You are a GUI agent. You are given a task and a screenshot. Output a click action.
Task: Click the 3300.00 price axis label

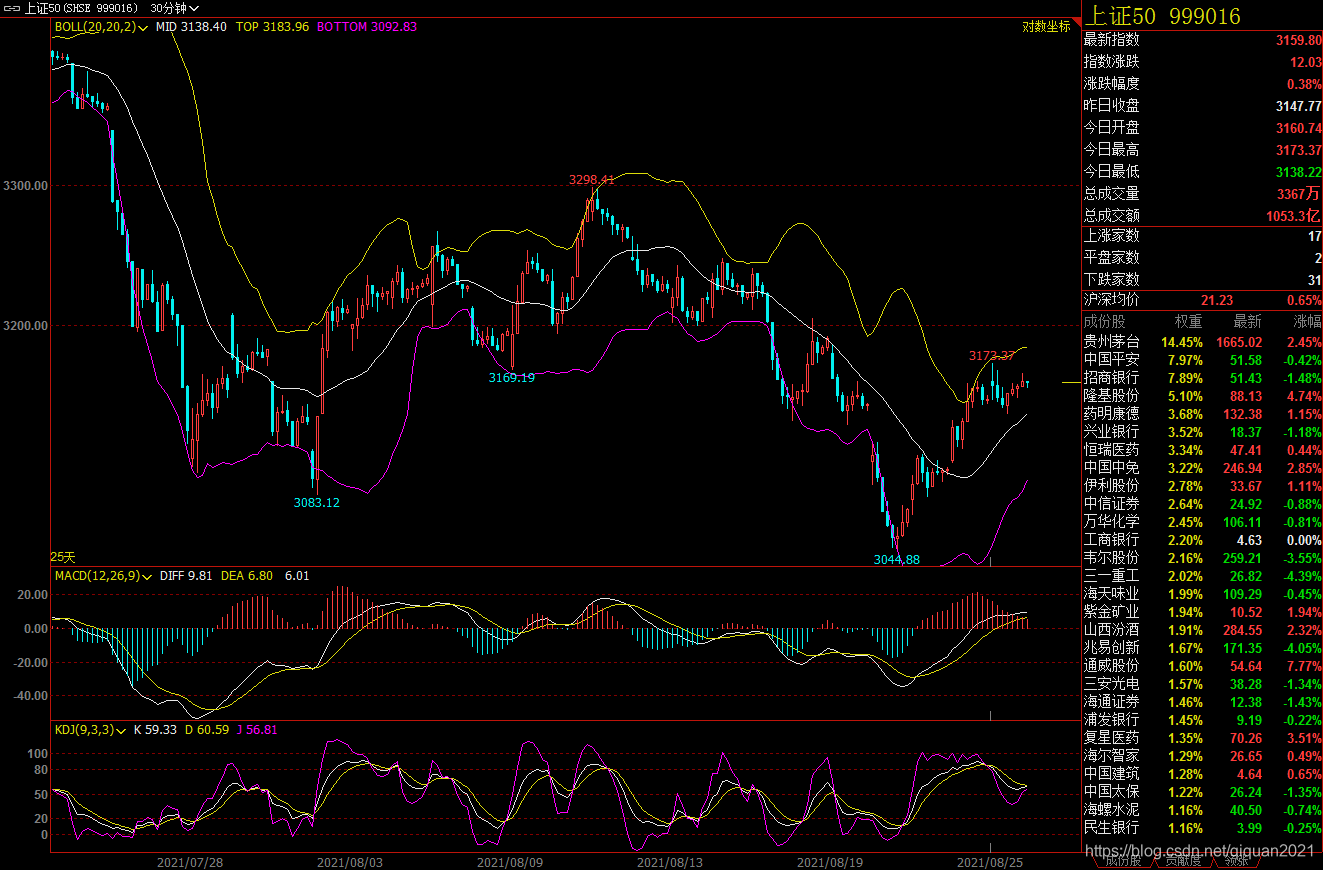pyautogui.click(x=26, y=186)
